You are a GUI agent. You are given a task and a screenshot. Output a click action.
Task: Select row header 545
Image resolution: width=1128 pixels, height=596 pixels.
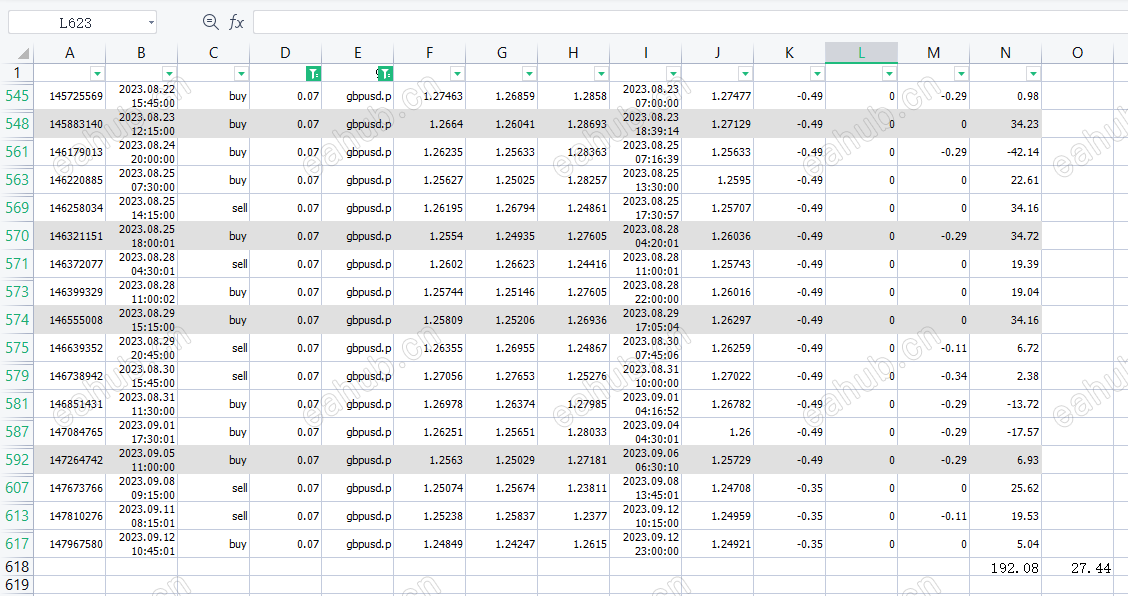(17, 96)
